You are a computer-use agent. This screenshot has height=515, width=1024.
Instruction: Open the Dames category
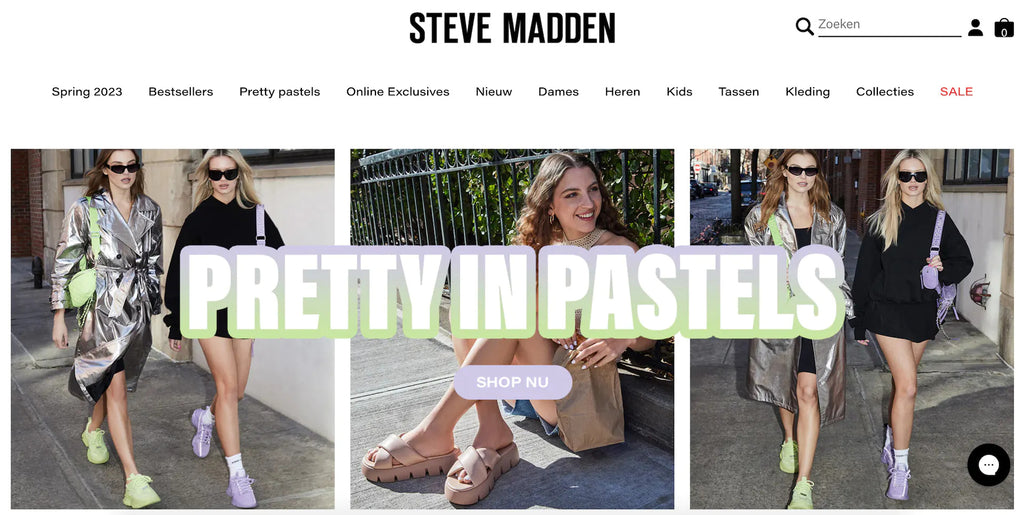click(558, 92)
